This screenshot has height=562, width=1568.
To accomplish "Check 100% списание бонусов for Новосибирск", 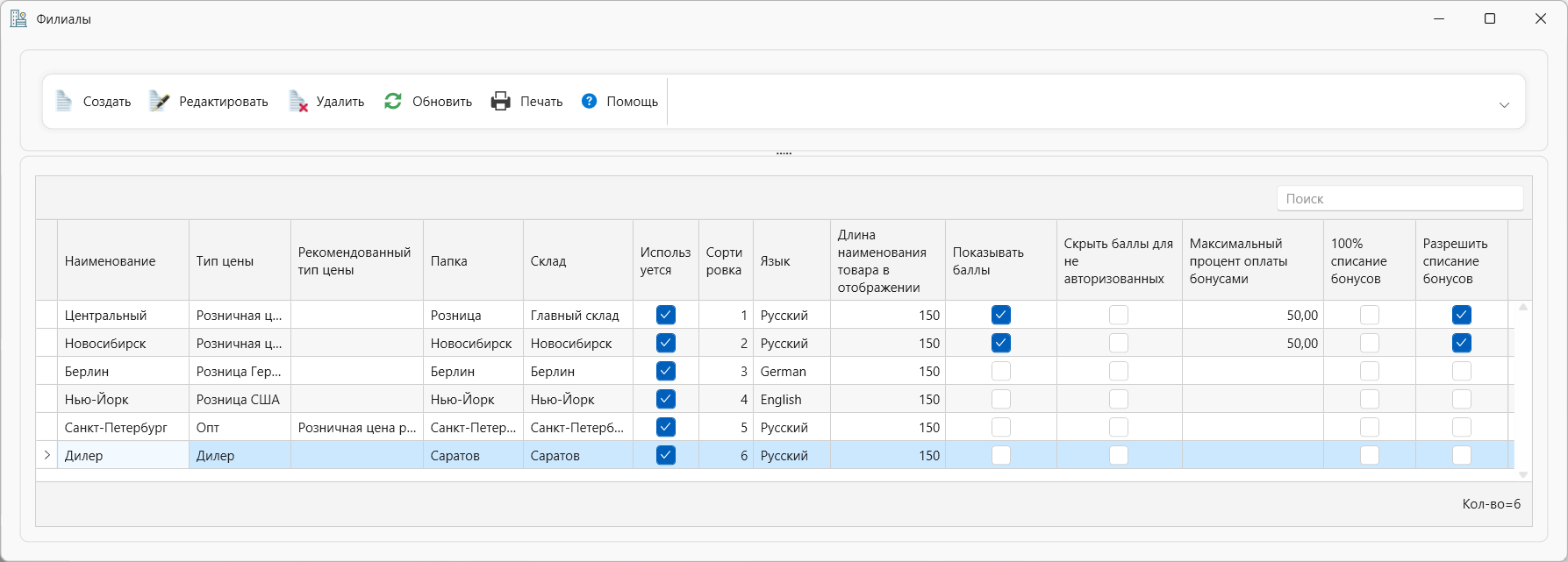I will [x=1370, y=343].
